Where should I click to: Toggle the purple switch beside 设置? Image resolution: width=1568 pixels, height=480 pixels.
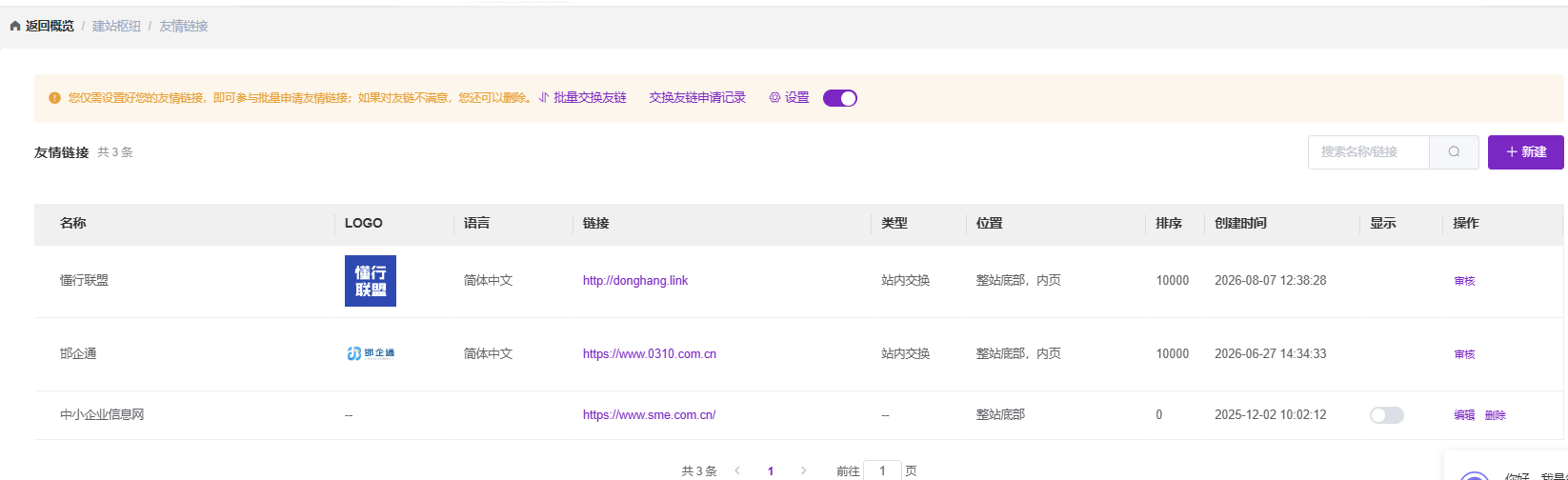(840, 98)
